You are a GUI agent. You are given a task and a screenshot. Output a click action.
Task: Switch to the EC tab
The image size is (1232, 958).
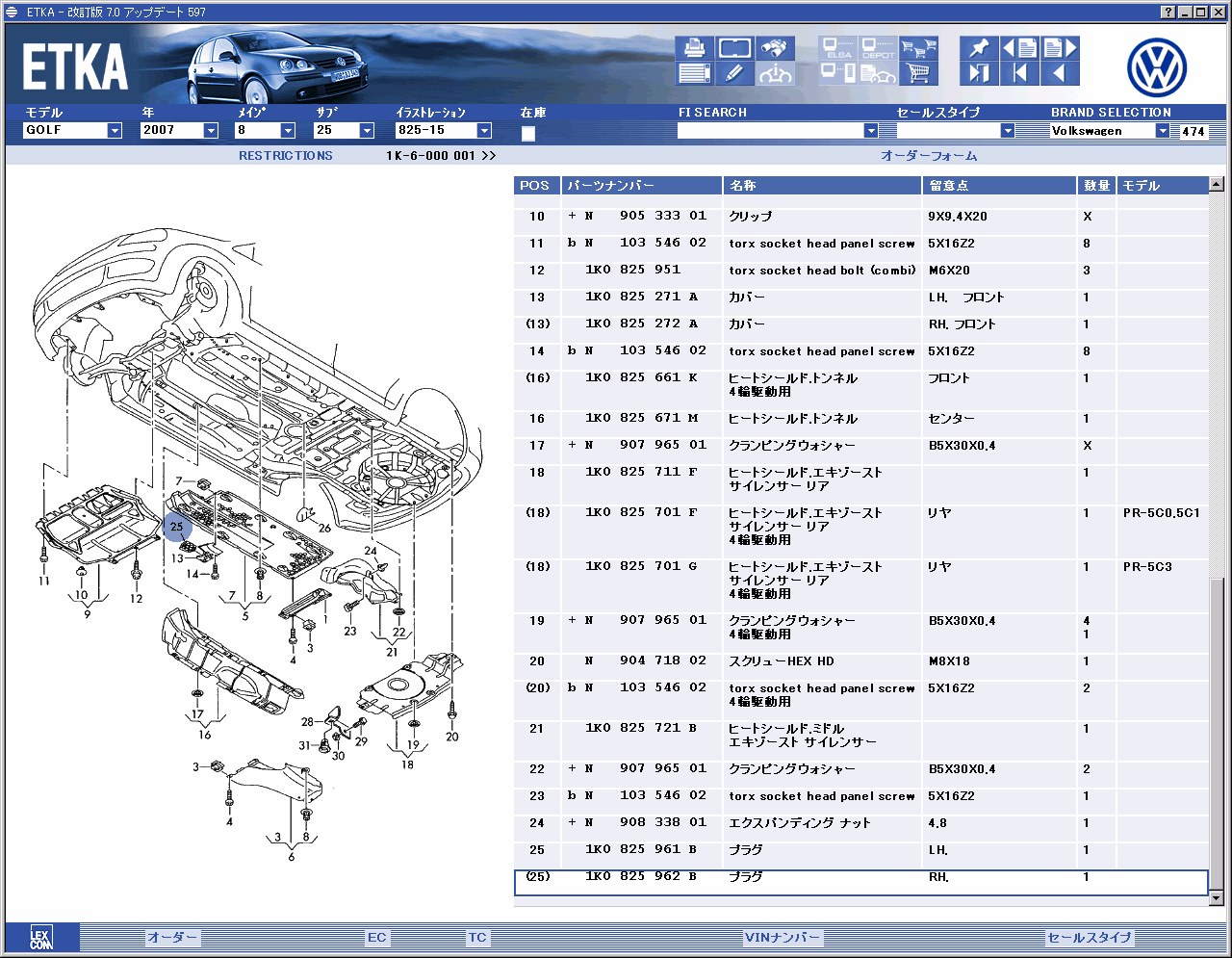[377, 938]
